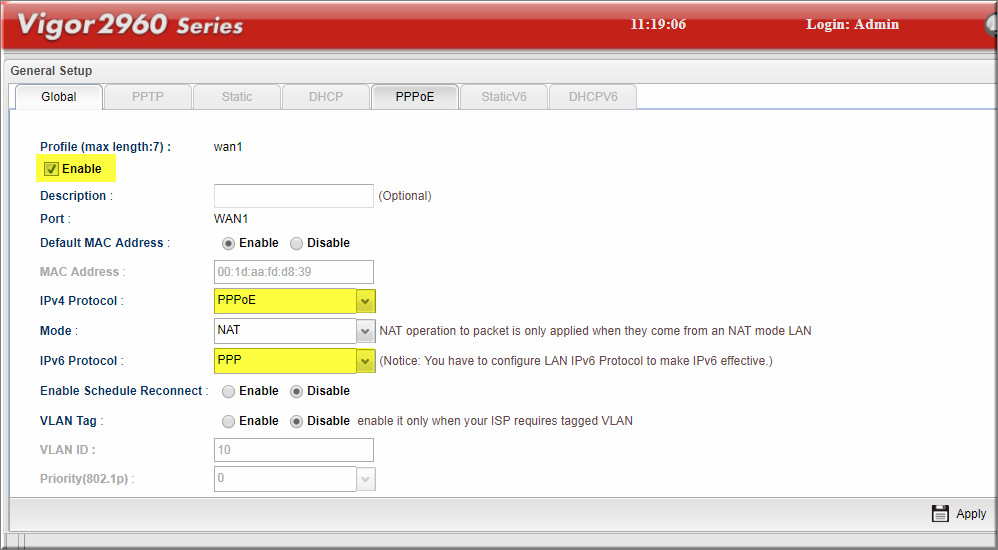Click inside the Description text field
Viewport: 998px width, 550px height.
[x=293, y=196]
